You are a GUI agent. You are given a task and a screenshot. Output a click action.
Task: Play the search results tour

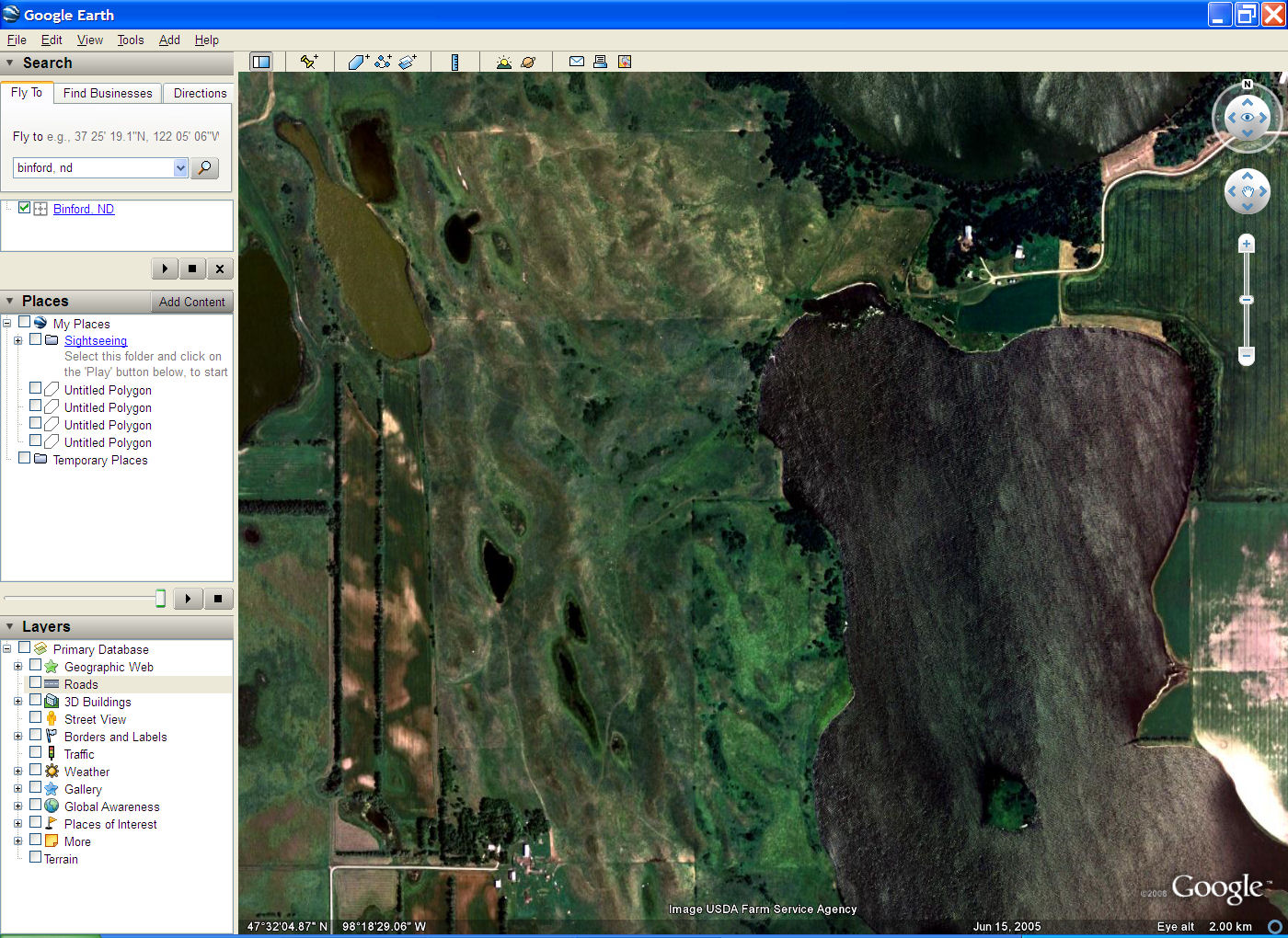tap(165, 269)
